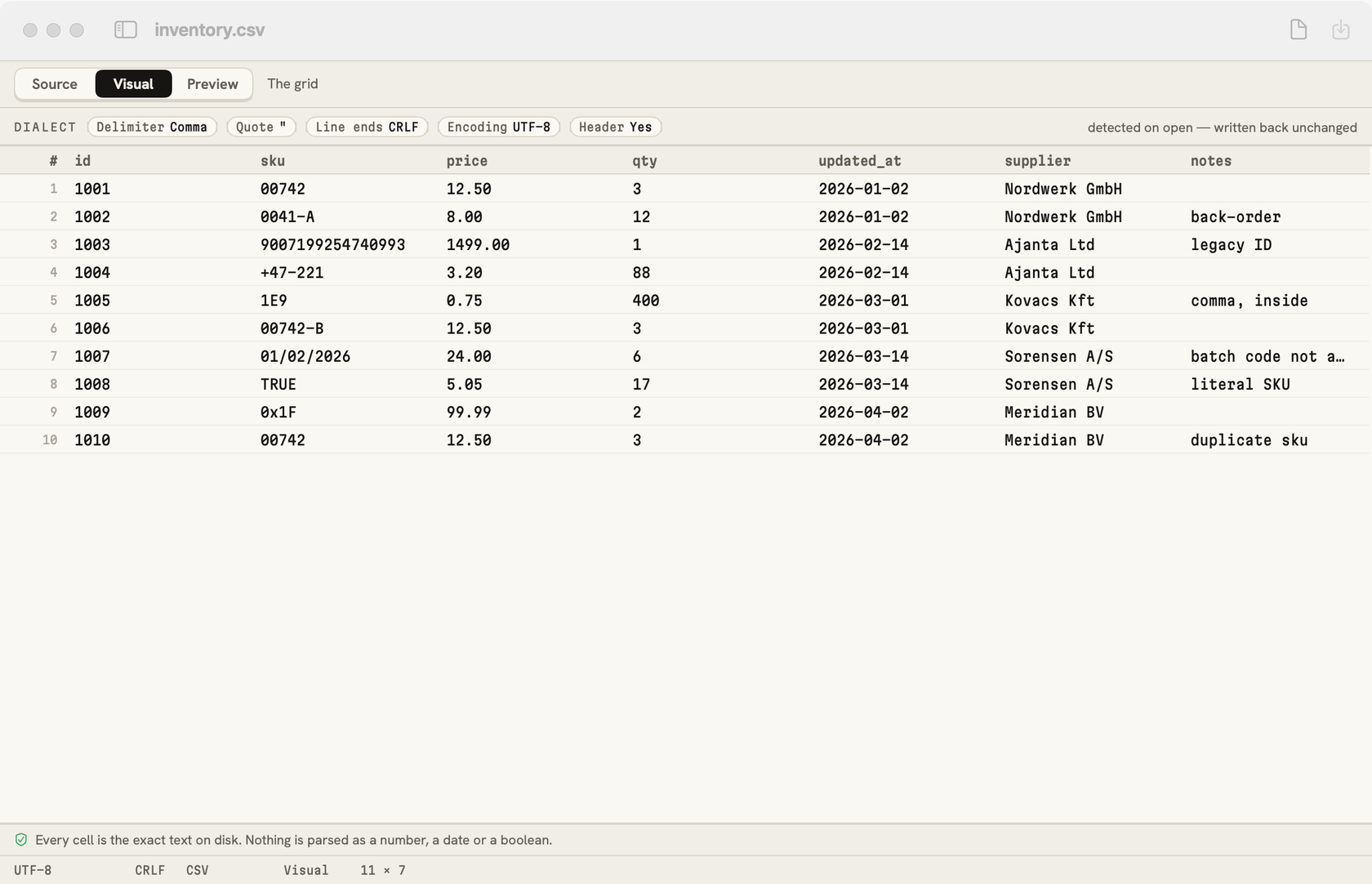This screenshot has width=1372, height=884.
Task: Toggle the sidebar panel icon
Action: (125, 30)
